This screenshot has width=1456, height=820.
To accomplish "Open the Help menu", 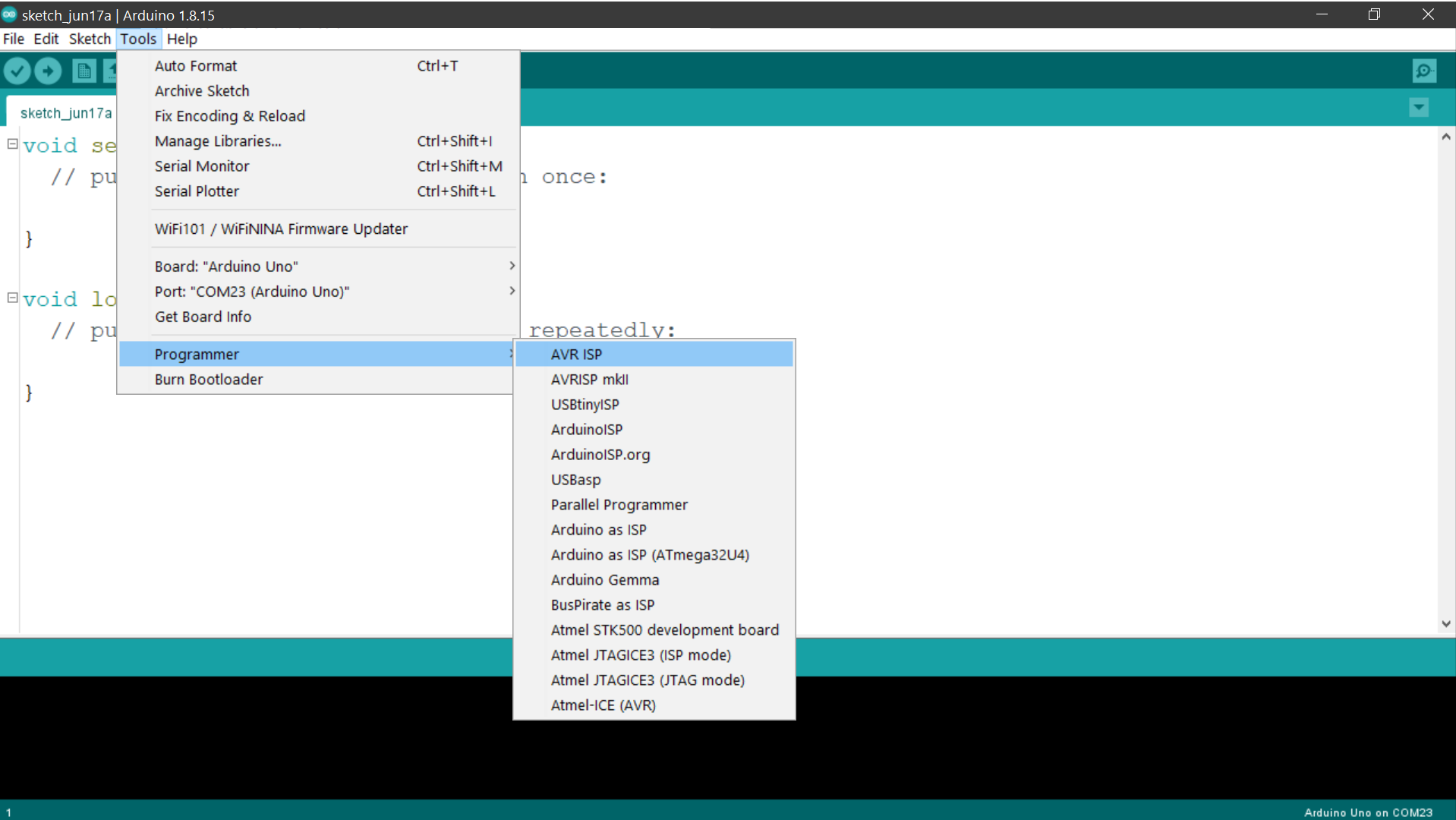I will click(x=182, y=39).
